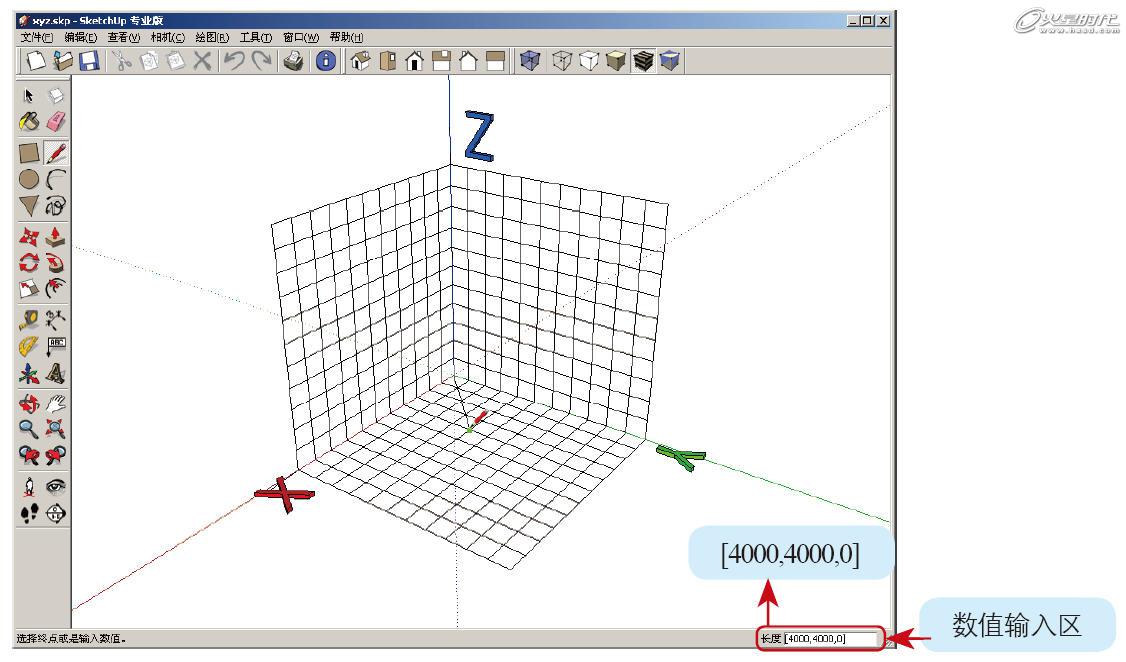The height and width of the screenshot is (662, 1126).
Task: Choose the Tape Measure tool
Action: click(x=29, y=320)
